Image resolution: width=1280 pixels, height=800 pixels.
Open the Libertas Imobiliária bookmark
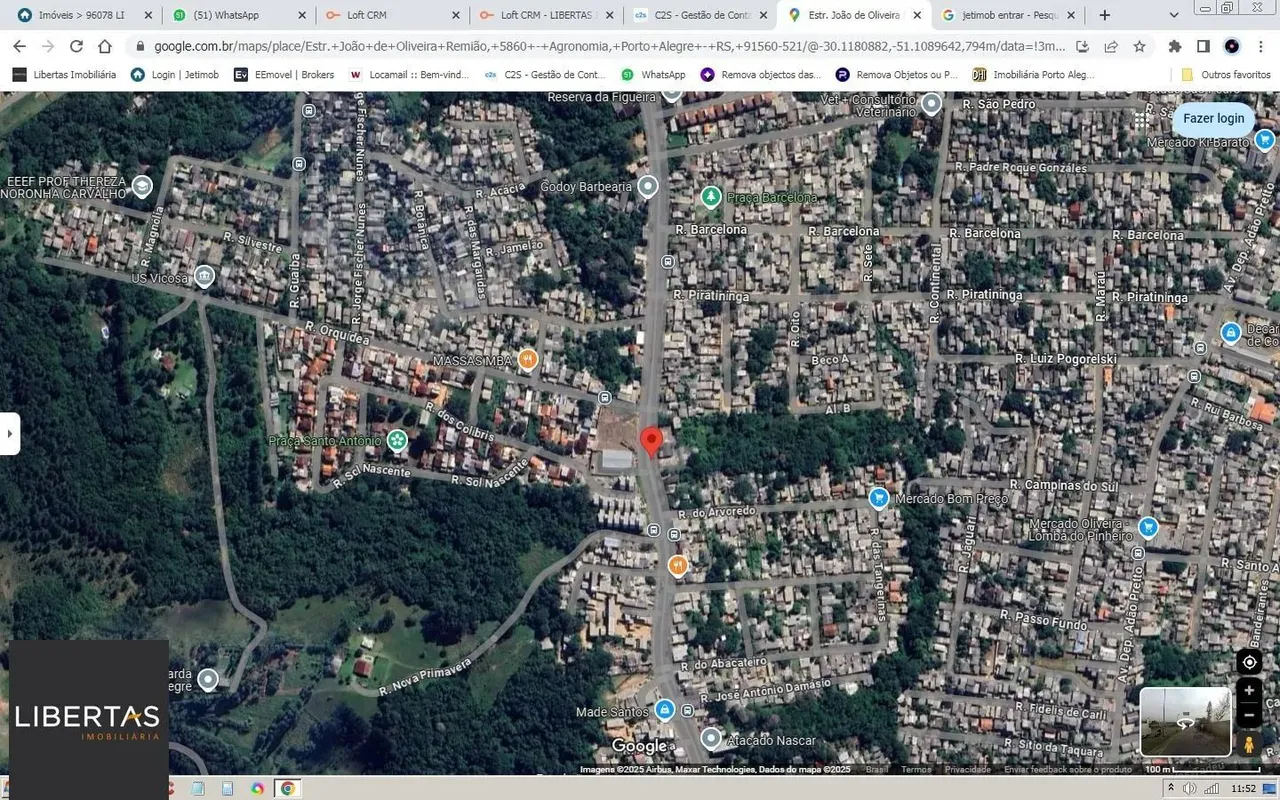pos(64,75)
